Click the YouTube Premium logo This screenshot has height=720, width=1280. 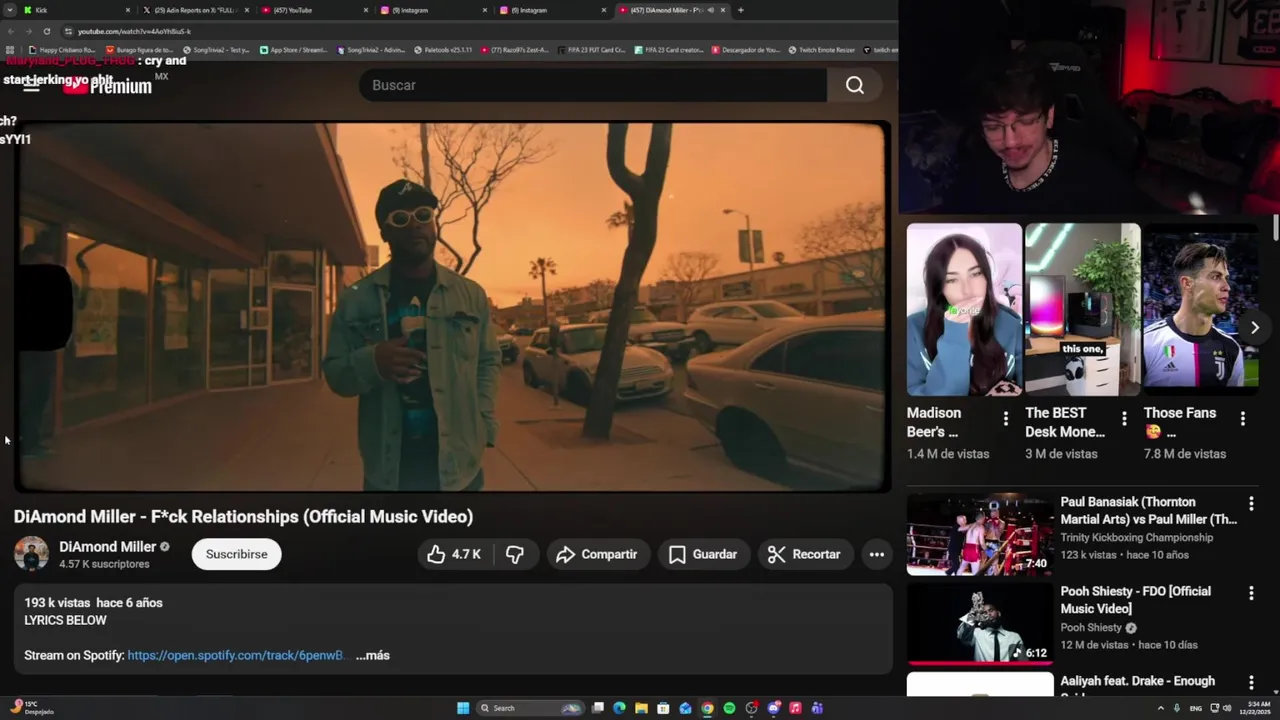click(108, 86)
